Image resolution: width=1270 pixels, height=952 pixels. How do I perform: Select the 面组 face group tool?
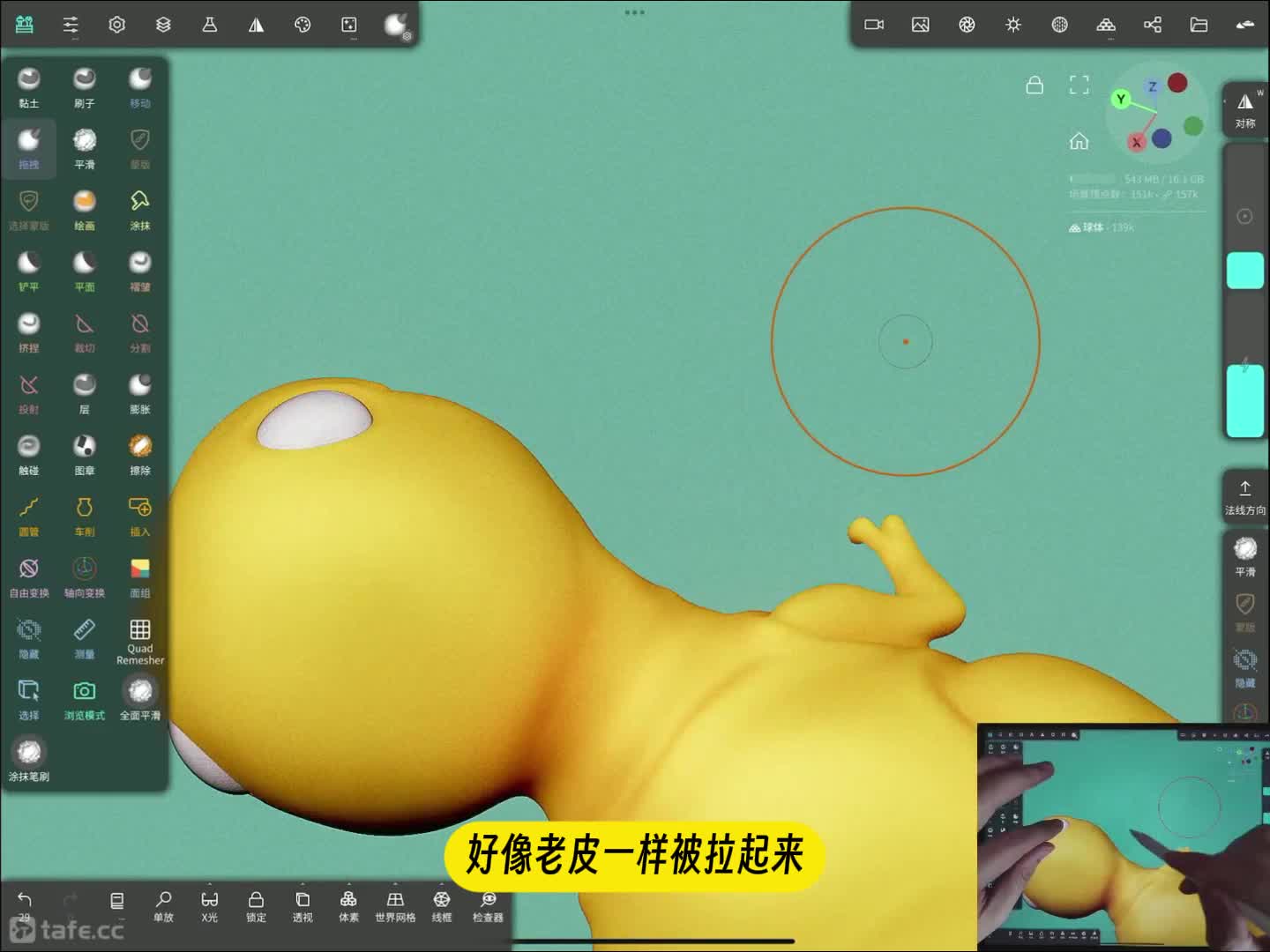point(140,576)
